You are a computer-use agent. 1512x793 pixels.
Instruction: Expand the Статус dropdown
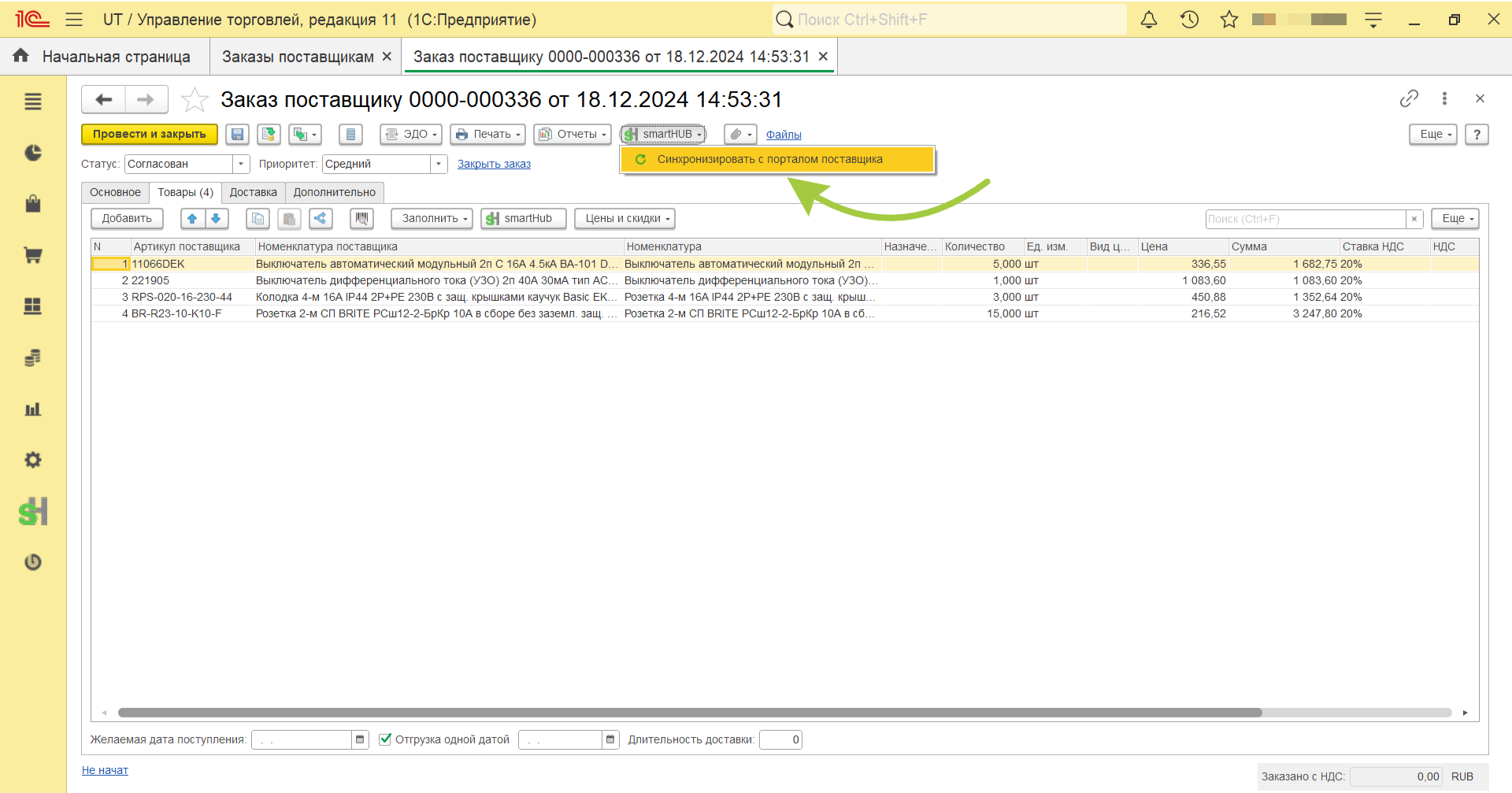241,164
